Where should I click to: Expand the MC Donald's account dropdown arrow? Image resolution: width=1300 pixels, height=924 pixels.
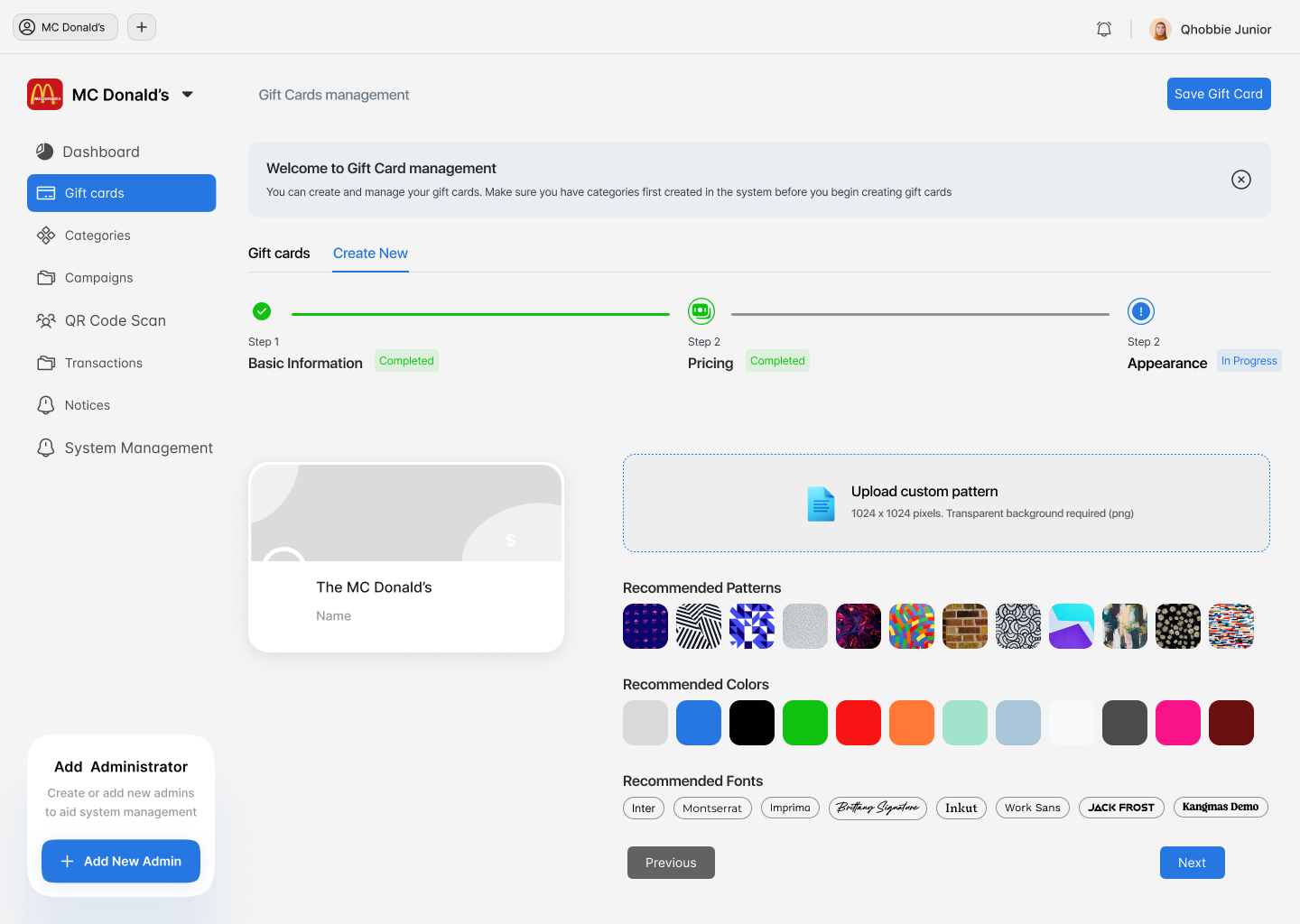[188, 95]
